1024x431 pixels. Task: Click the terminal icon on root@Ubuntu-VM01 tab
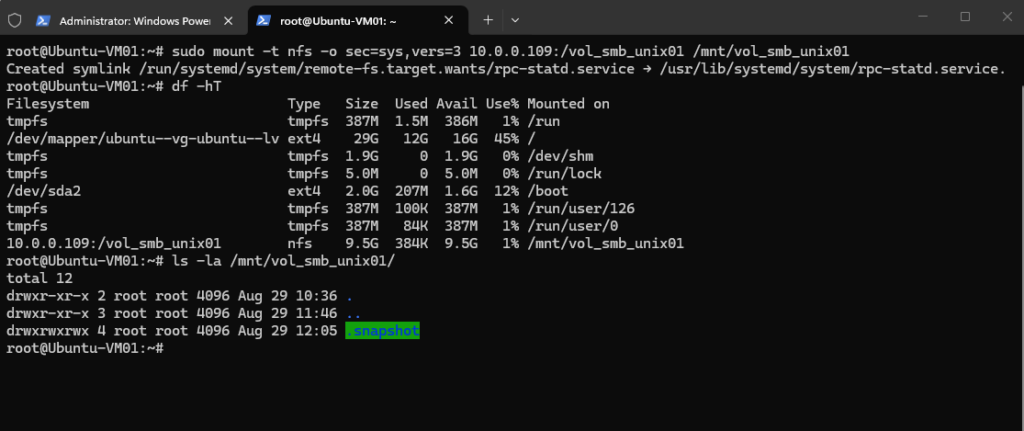[x=264, y=20]
